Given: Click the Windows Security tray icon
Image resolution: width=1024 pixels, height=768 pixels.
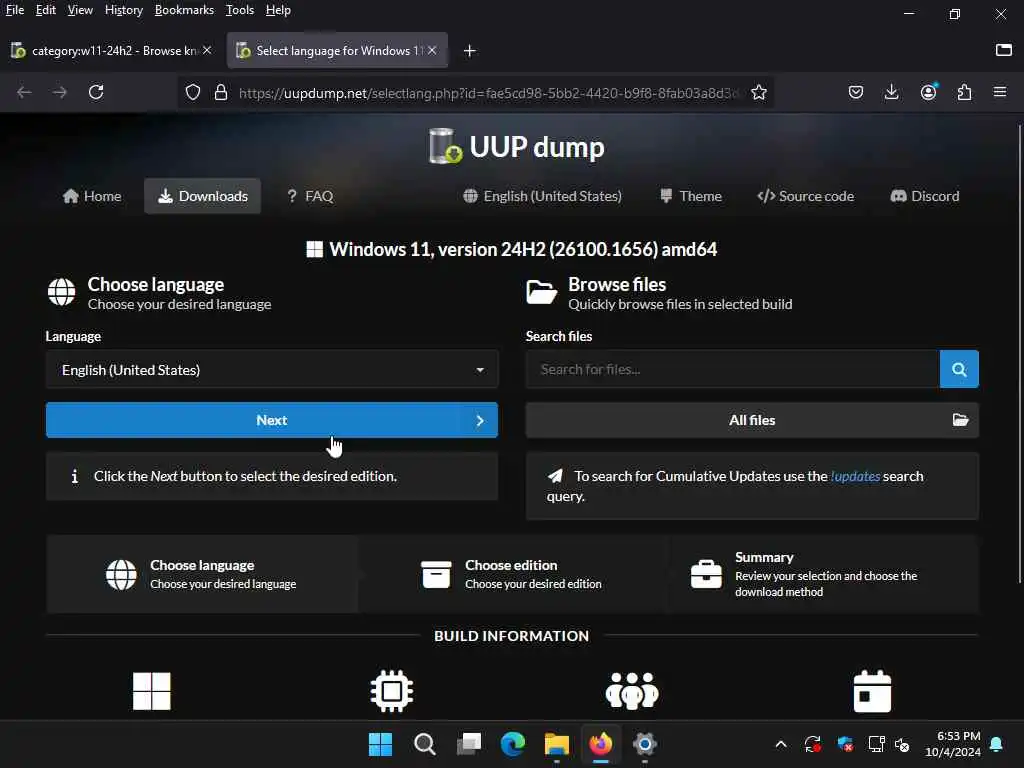Looking at the screenshot, I should (845, 744).
